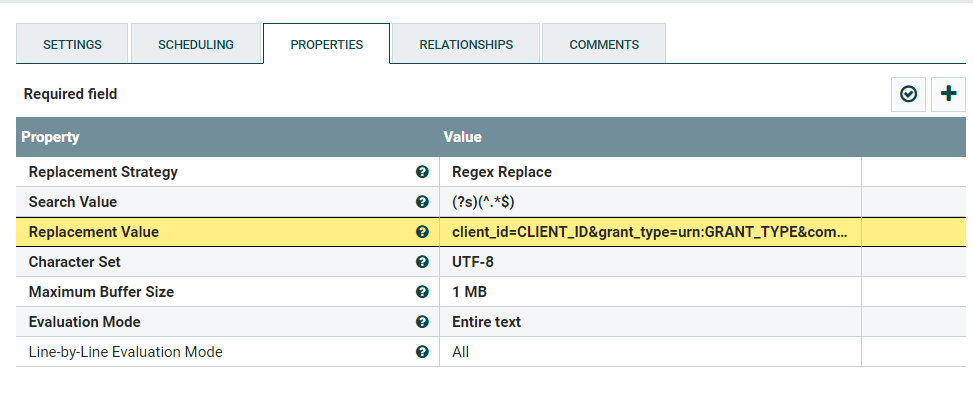Click the verify properties checkmark icon
The width and height of the screenshot is (973, 401).
coord(908,94)
